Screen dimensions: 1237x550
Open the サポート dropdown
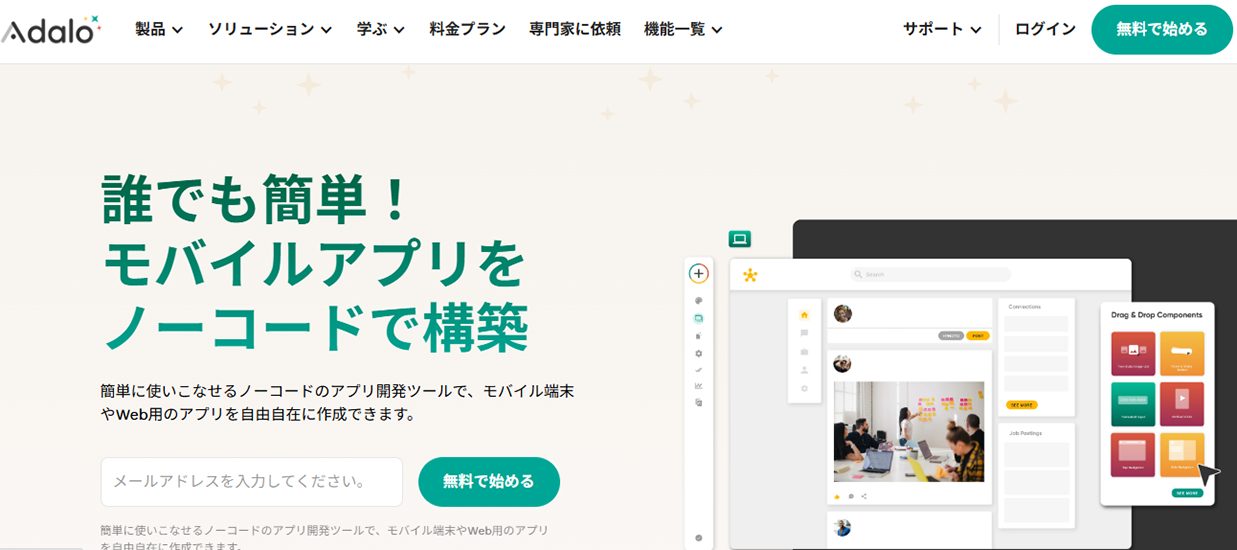(942, 29)
